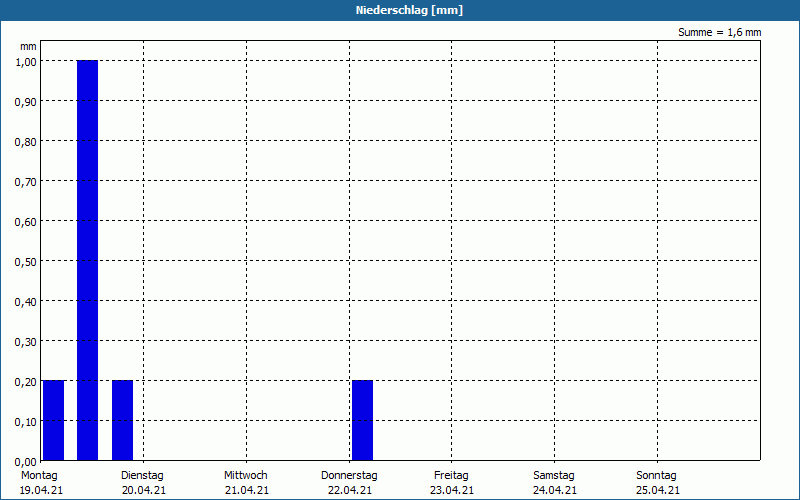The height and width of the screenshot is (500, 800).
Task: Click the Sonntag axis label
Action: tap(657, 476)
